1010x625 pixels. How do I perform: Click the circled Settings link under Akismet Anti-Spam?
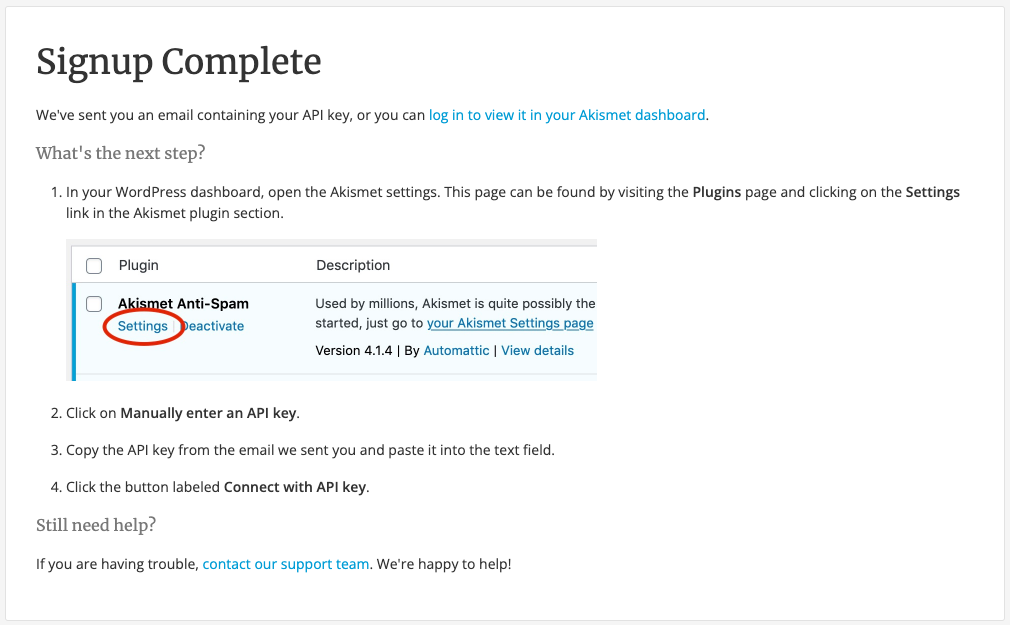click(142, 326)
